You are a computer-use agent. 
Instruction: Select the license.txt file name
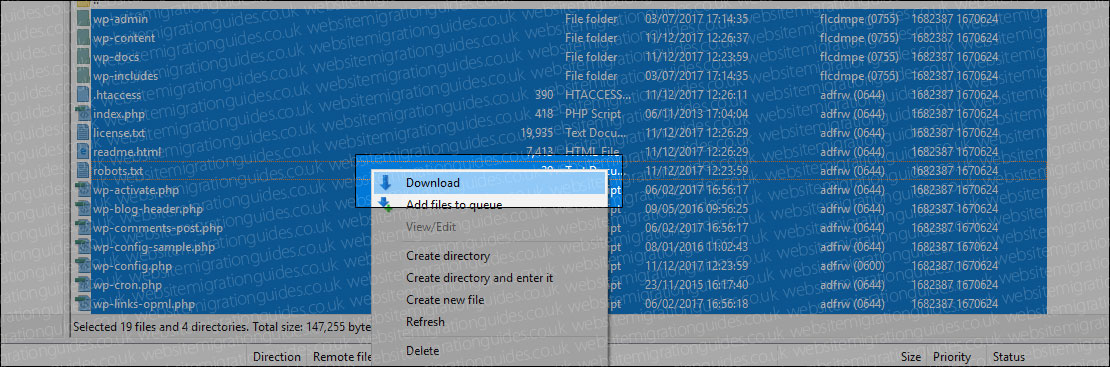[x=119, y=132]
